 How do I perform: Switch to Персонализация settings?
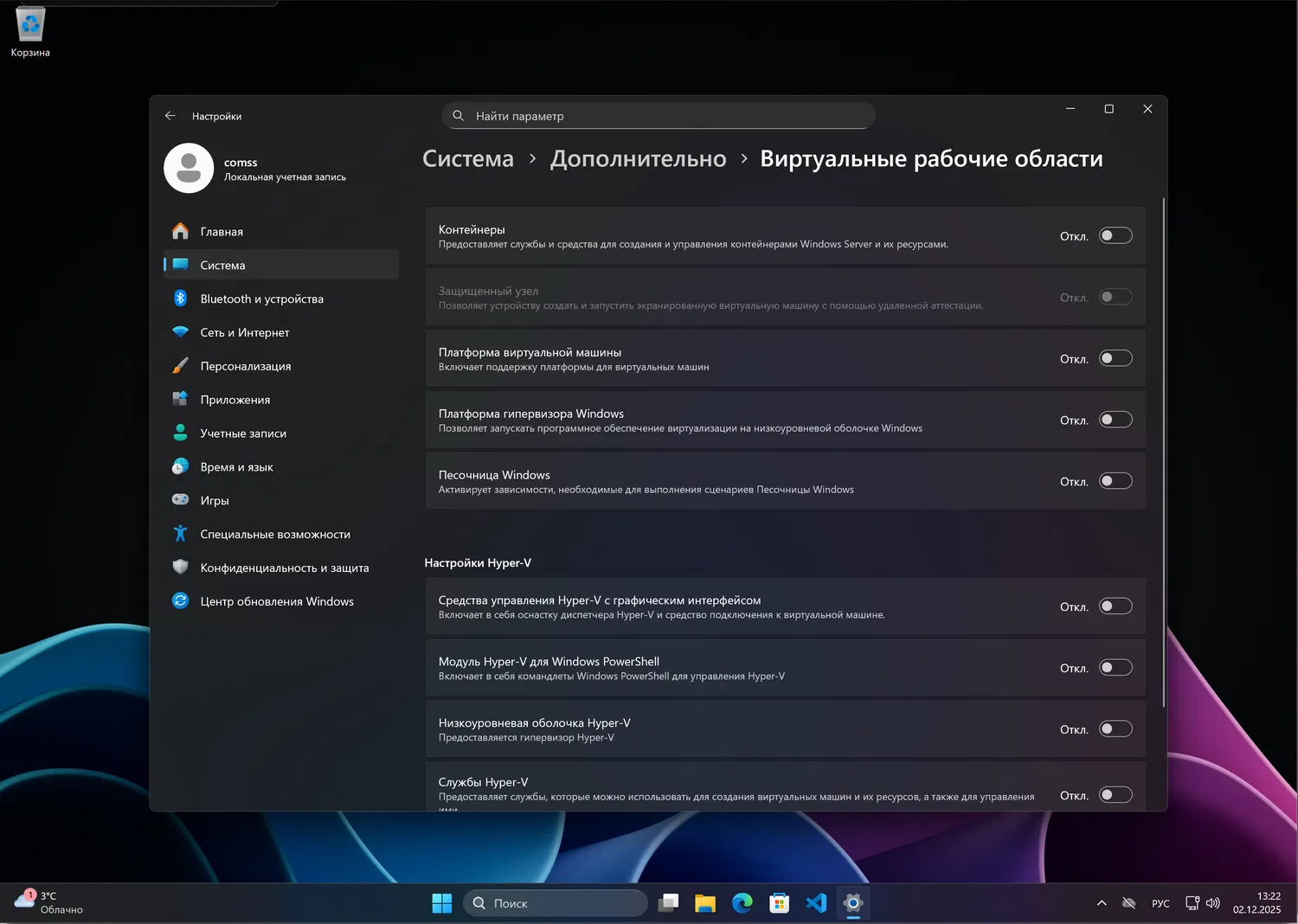pyautogui.click(x=281, y=366)
